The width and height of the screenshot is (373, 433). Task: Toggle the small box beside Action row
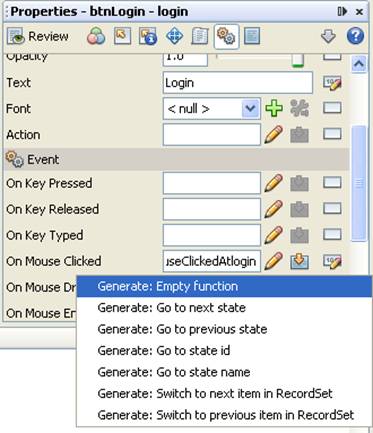(x=332, y=134)
